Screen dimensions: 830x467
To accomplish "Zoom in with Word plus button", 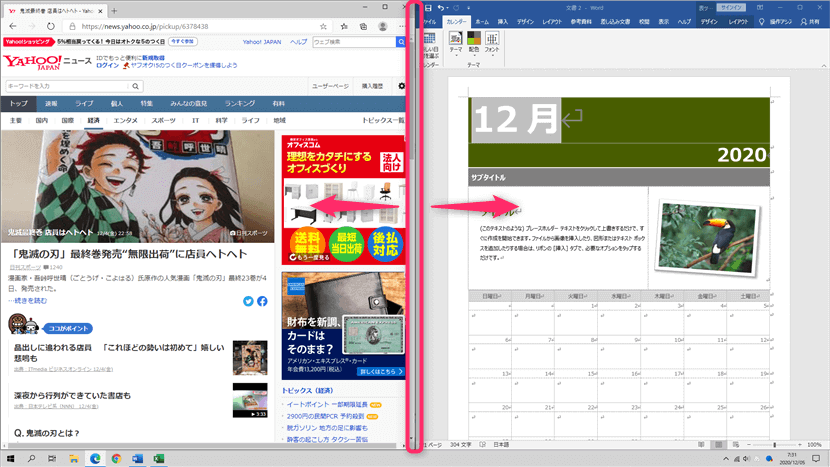I will click(800, 445).
